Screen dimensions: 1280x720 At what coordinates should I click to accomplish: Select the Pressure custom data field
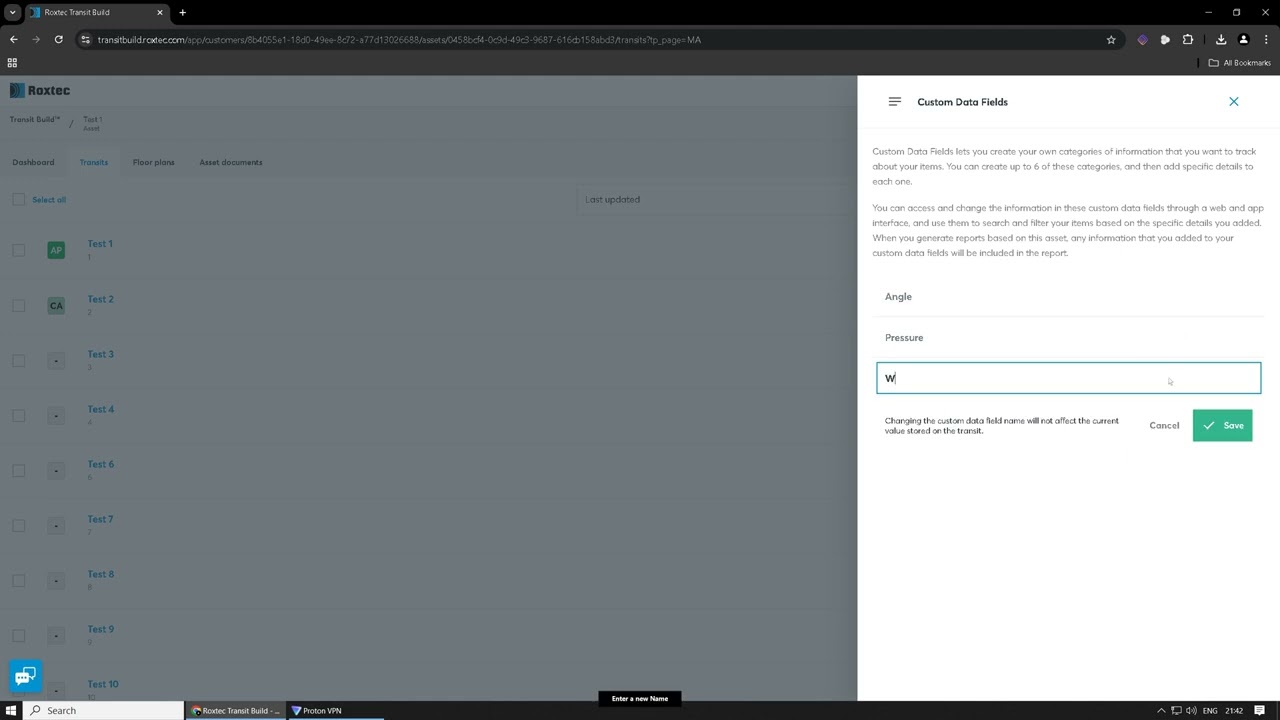pyautogui.click(x=1068, y=338)
